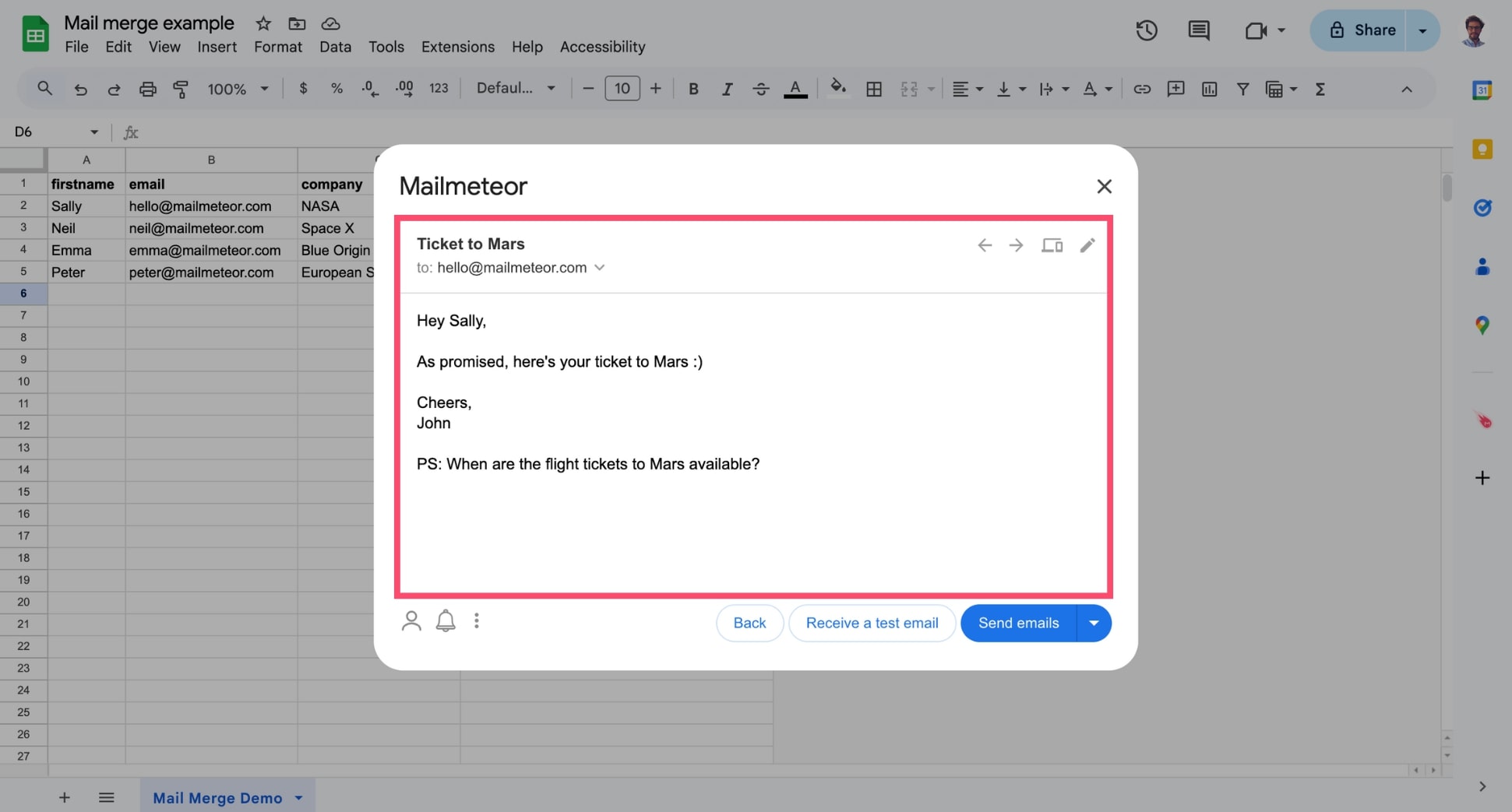The image size is (1512, 812).
Task: Format as currency with dollar icon
Action: click(303, 89)
